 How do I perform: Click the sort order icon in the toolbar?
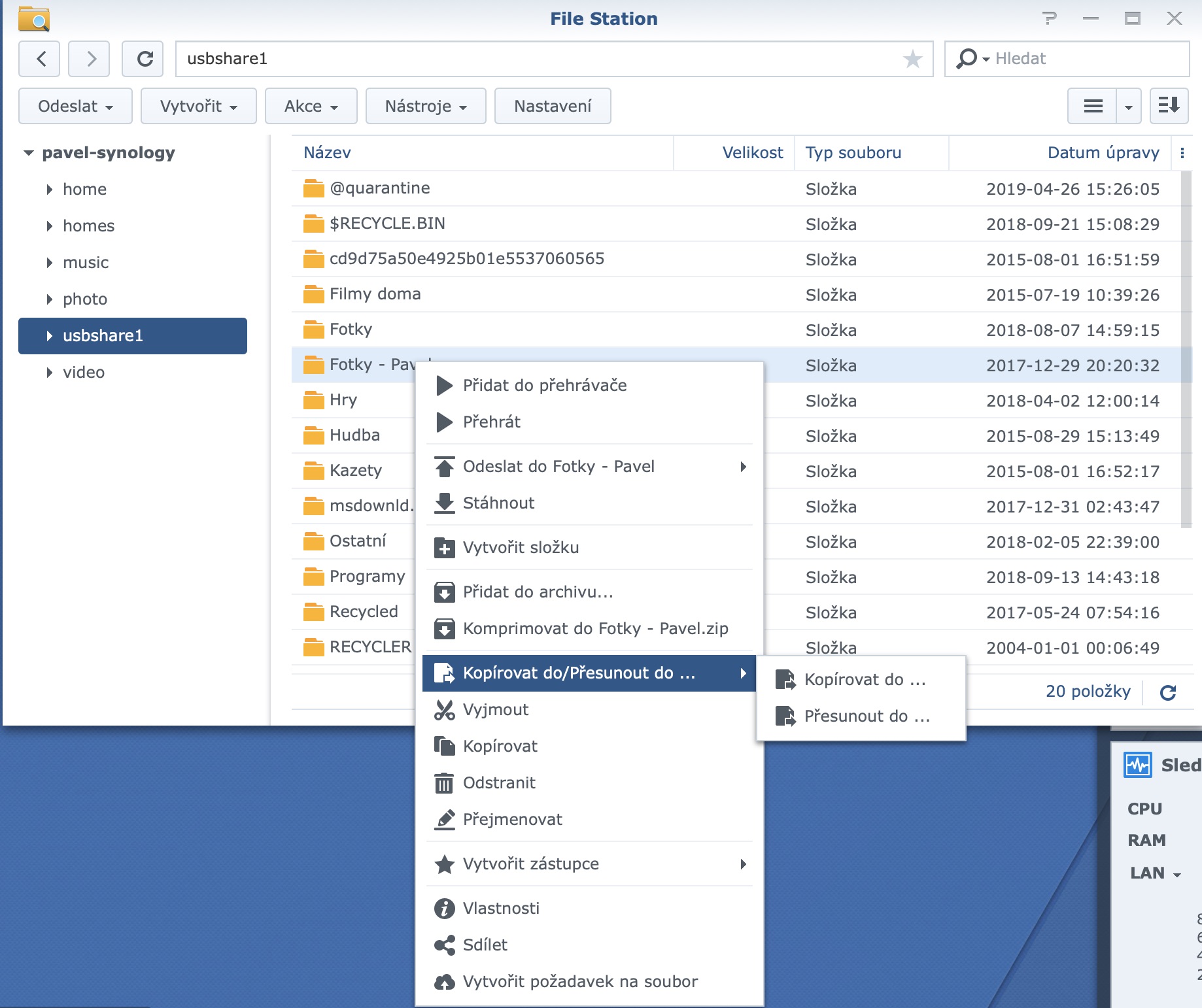(x=1169, y=105)
